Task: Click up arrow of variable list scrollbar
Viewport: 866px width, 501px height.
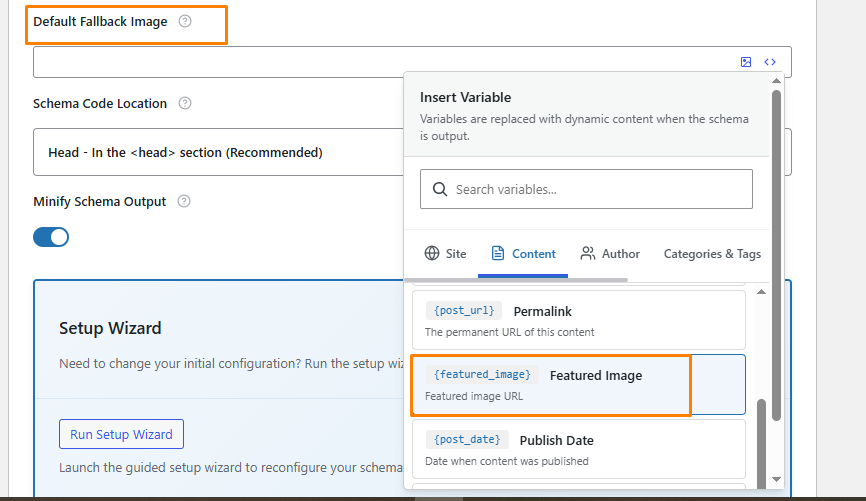Action: 762,292
